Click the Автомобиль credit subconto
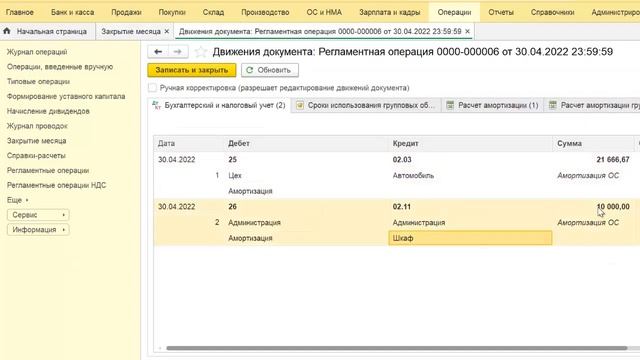 [413, 176]
